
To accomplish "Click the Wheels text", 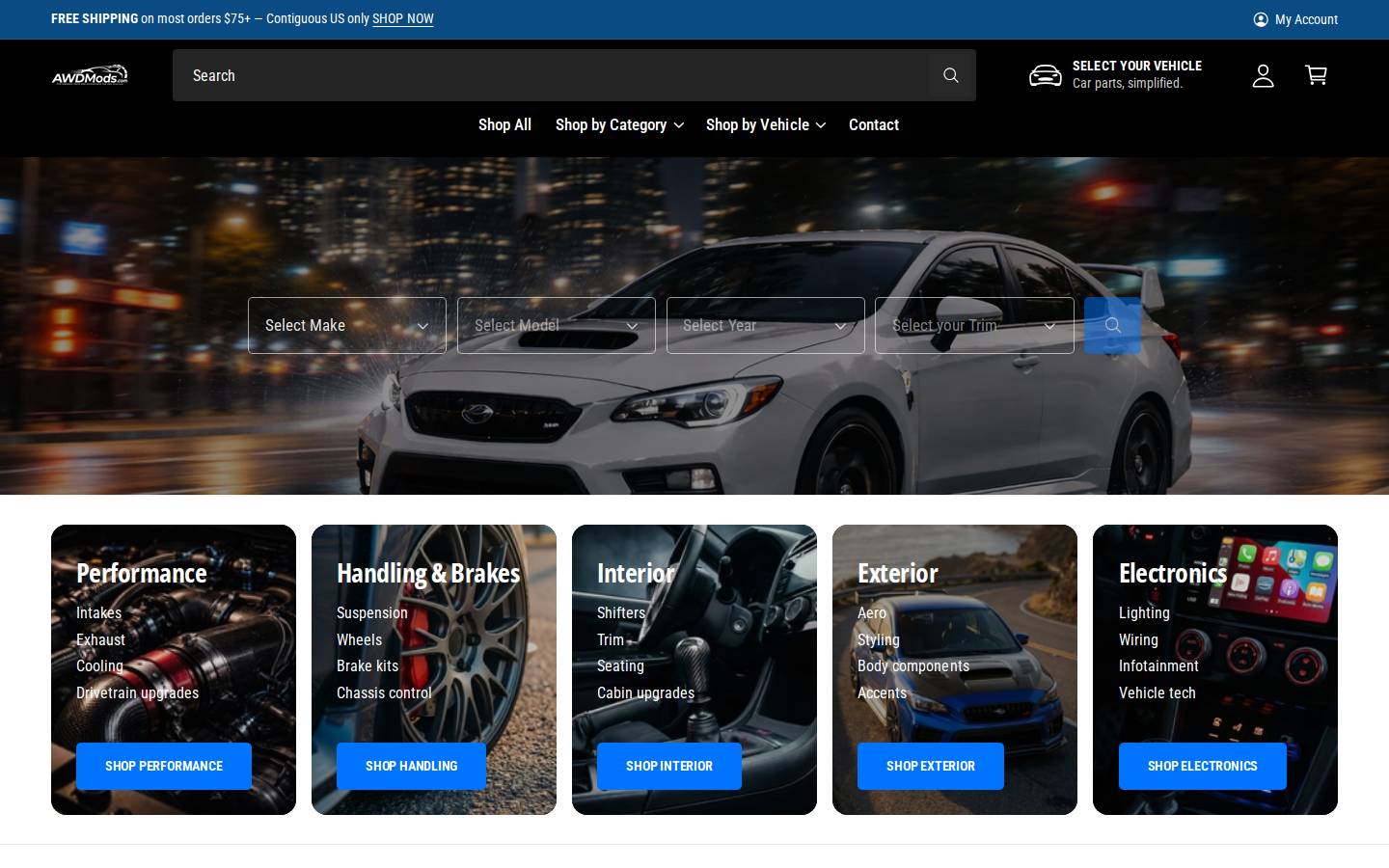I will 360,639.
